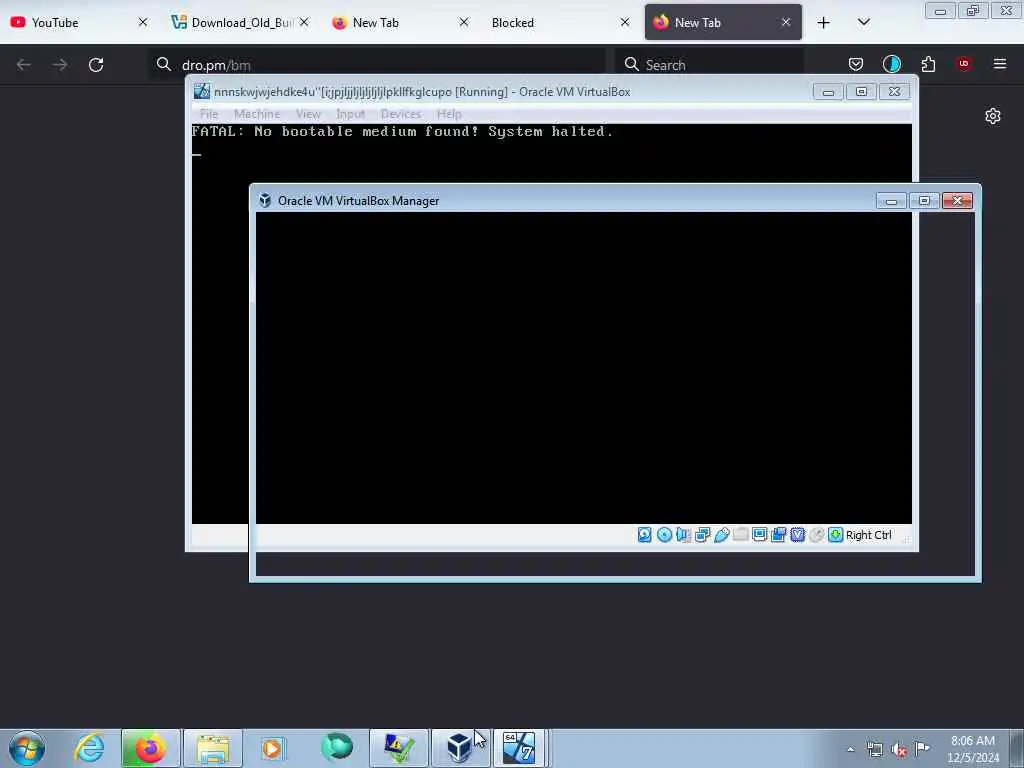
Task: Click the green round app taskbar icon
Action: click(x=336, y=748)
